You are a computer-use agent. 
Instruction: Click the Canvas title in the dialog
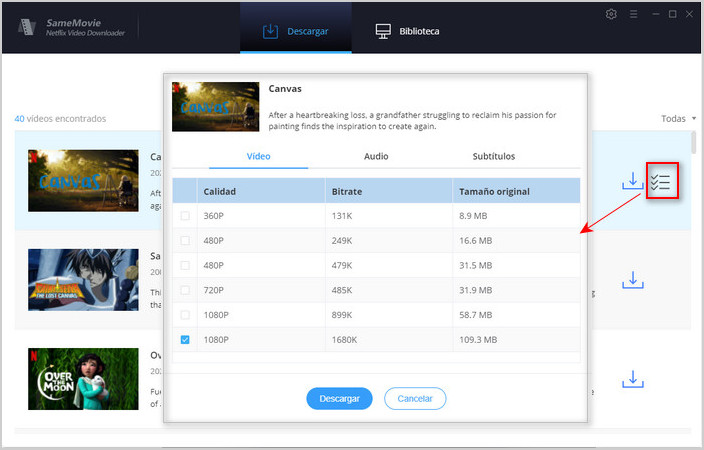(285, 88)
